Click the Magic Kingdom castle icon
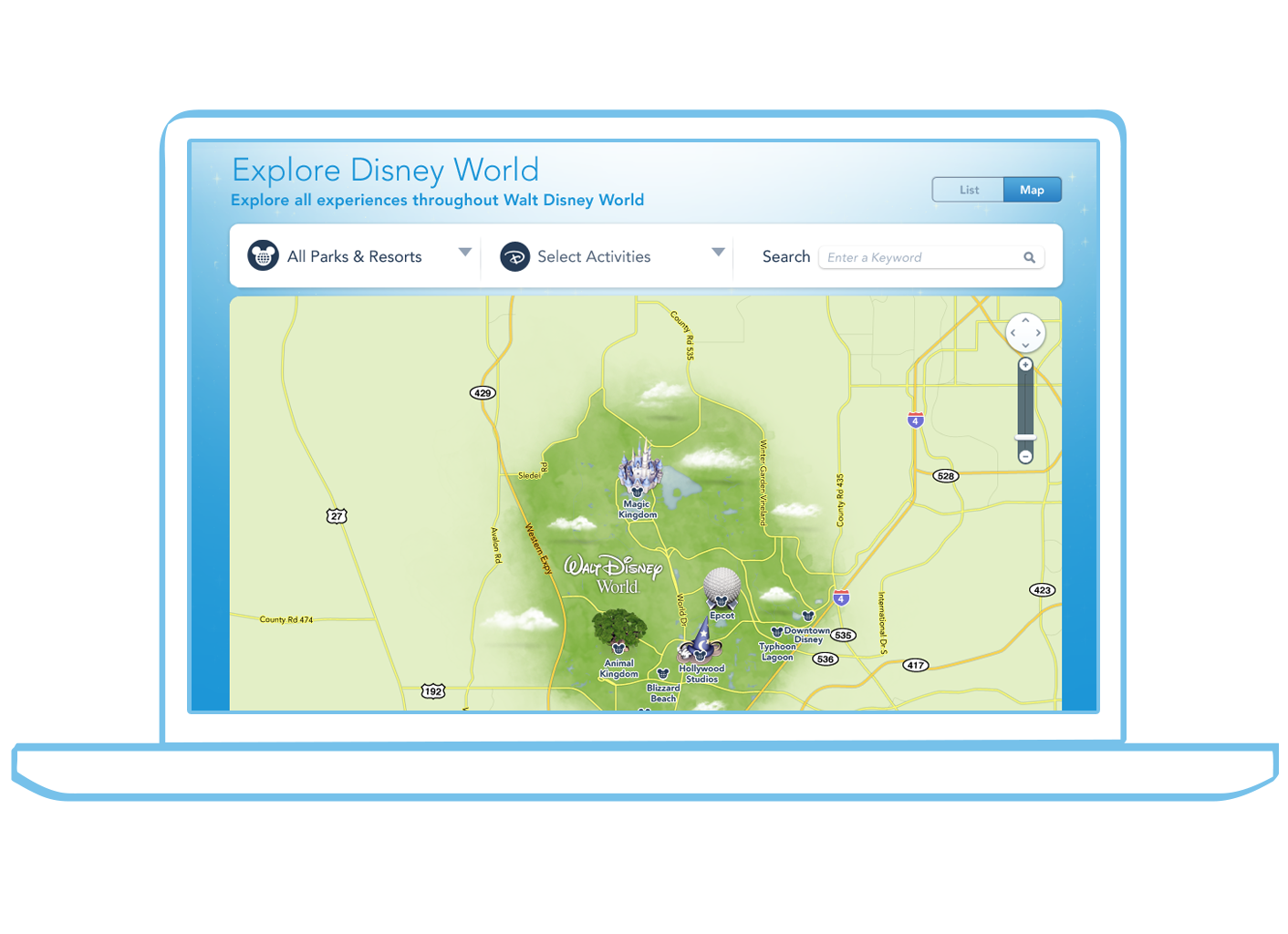This screenshot has width=1288, height=934. pyautogui.click(x=639, y=468)
